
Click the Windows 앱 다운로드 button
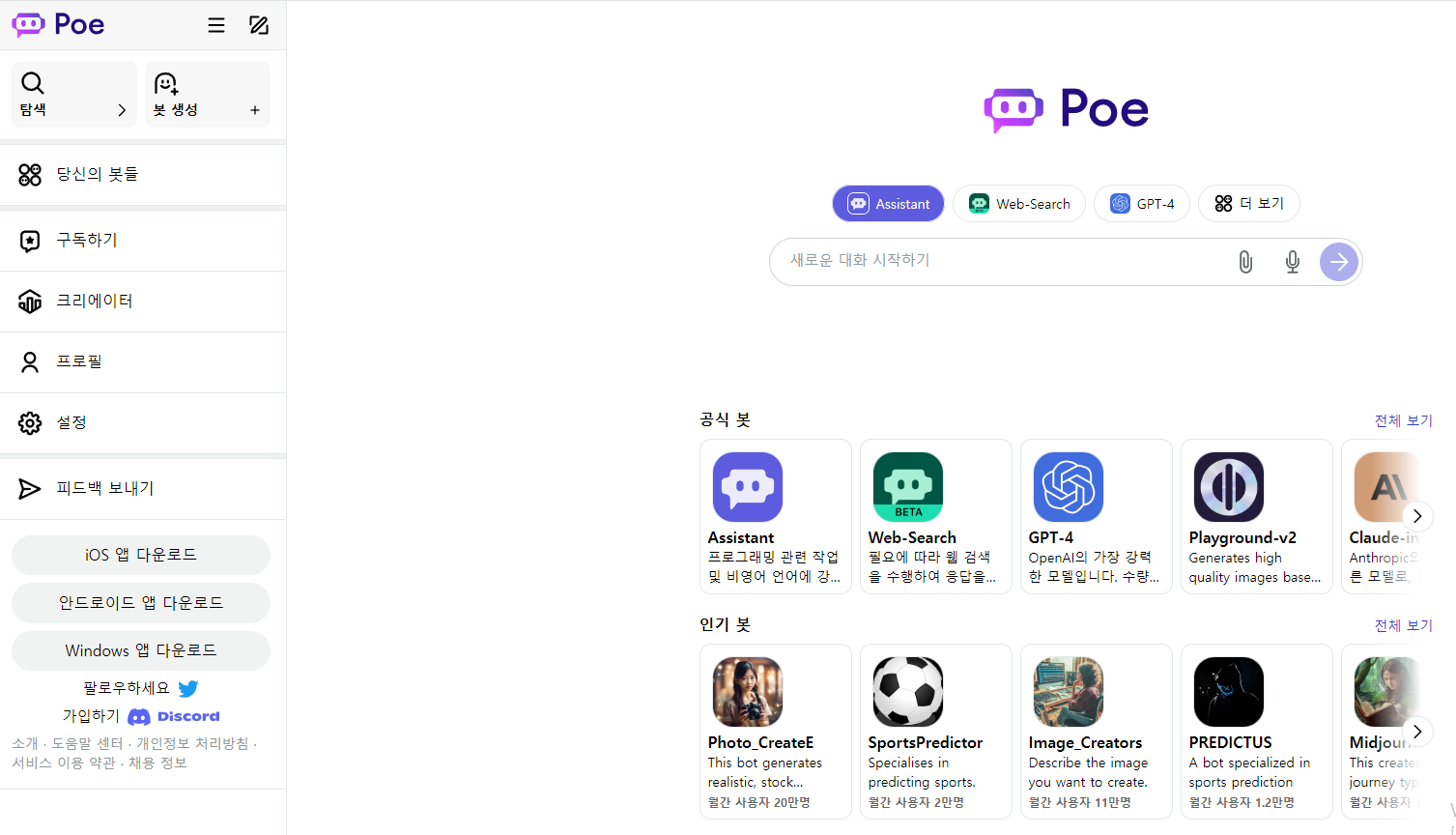coord(141,650)
